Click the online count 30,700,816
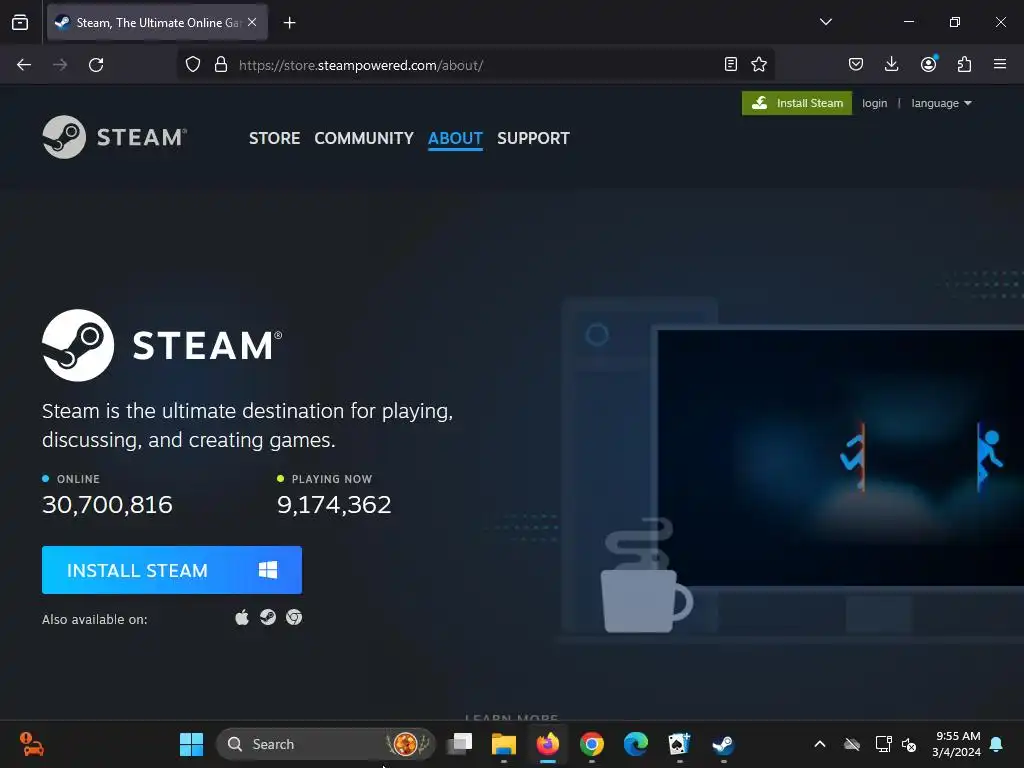 click(x=107, y=505)
